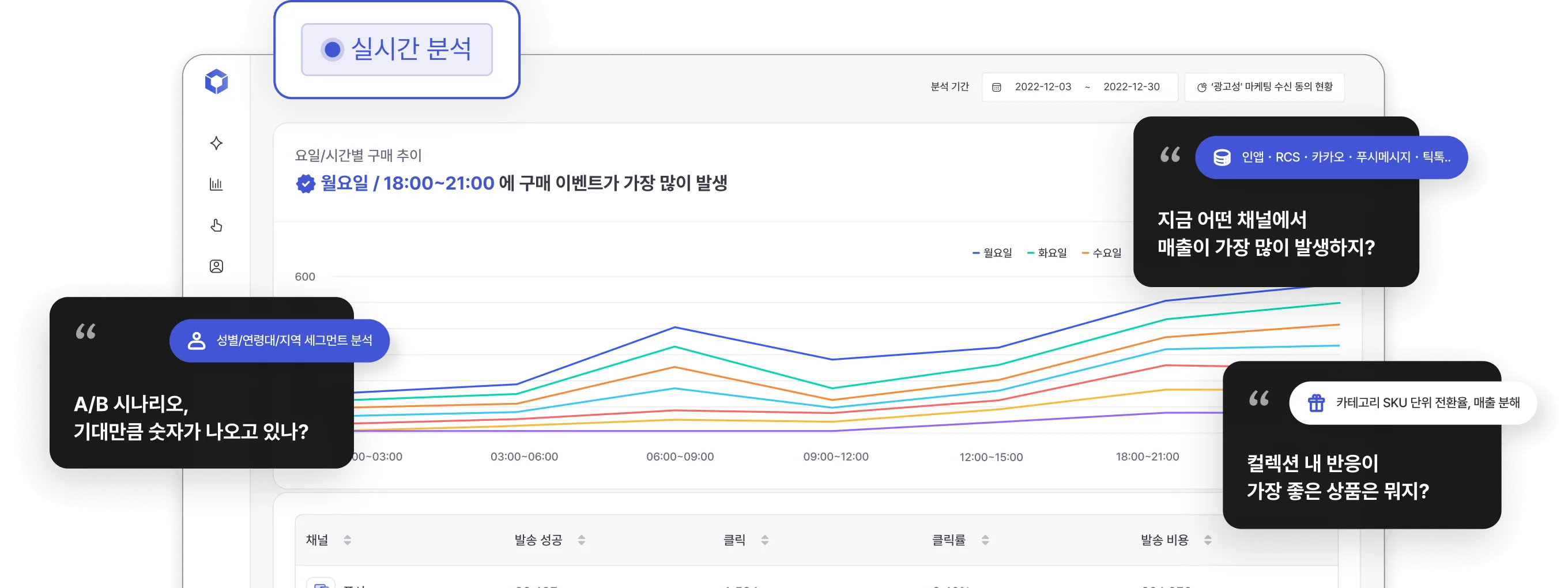This screenshot has width=1568, height=588.
Task: Toggle 수요일 legend series
Action: pos(1102,252)
